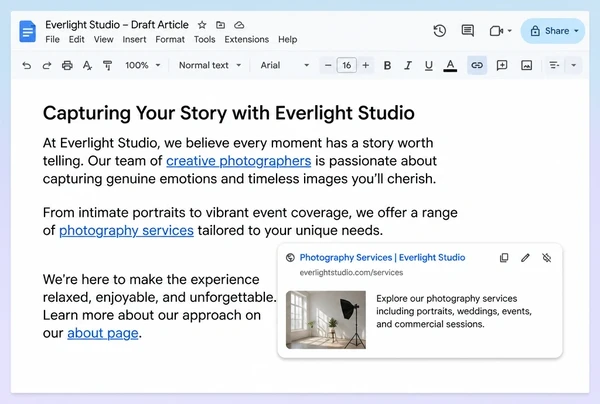This screenshot has width=600, height=404.
Task: Open the text alignment options
Action: [x=554, y=65]
